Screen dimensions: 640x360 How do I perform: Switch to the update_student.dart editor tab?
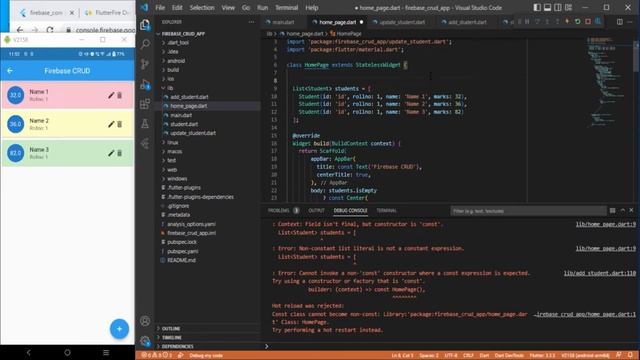point(401,22)
